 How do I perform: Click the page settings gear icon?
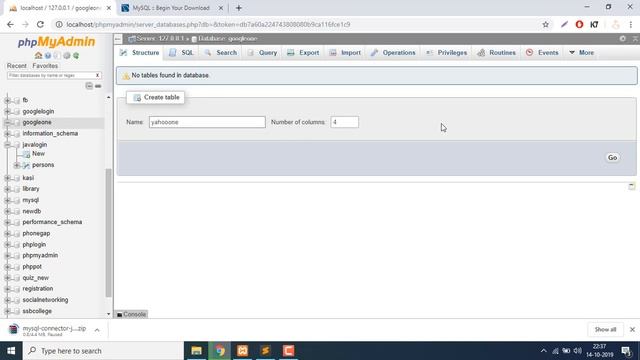click(x=622, y=38)
